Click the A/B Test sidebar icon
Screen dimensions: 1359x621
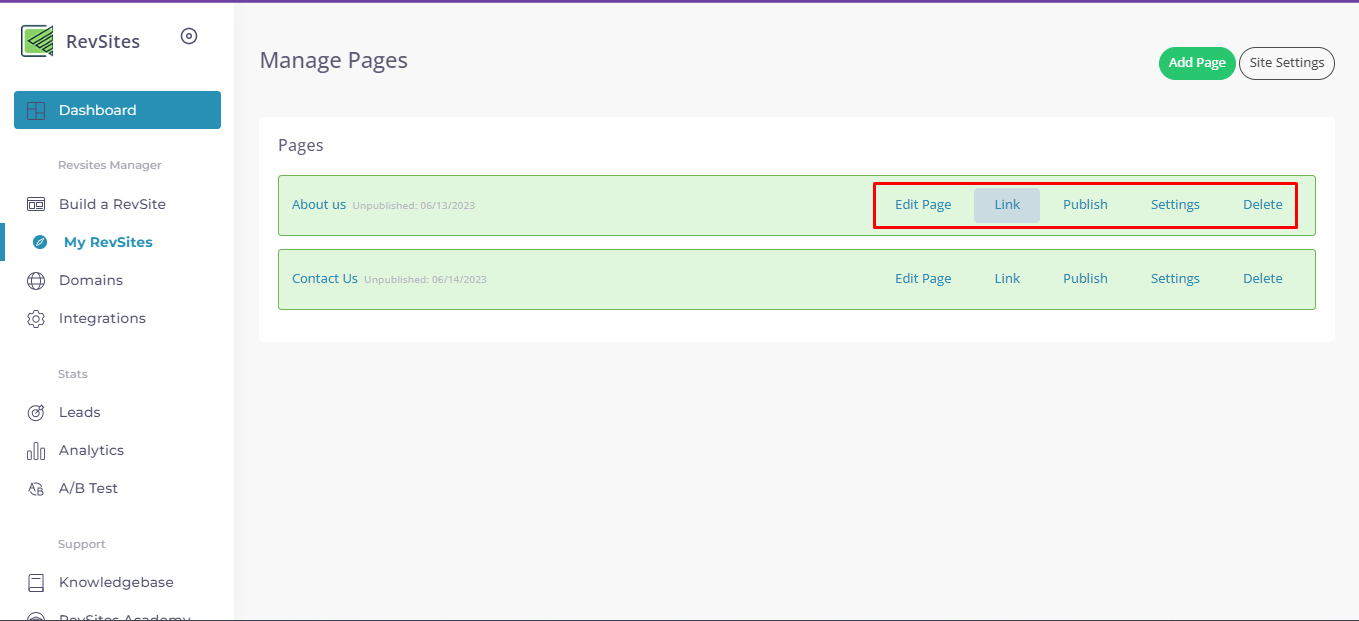click(37, 488)
